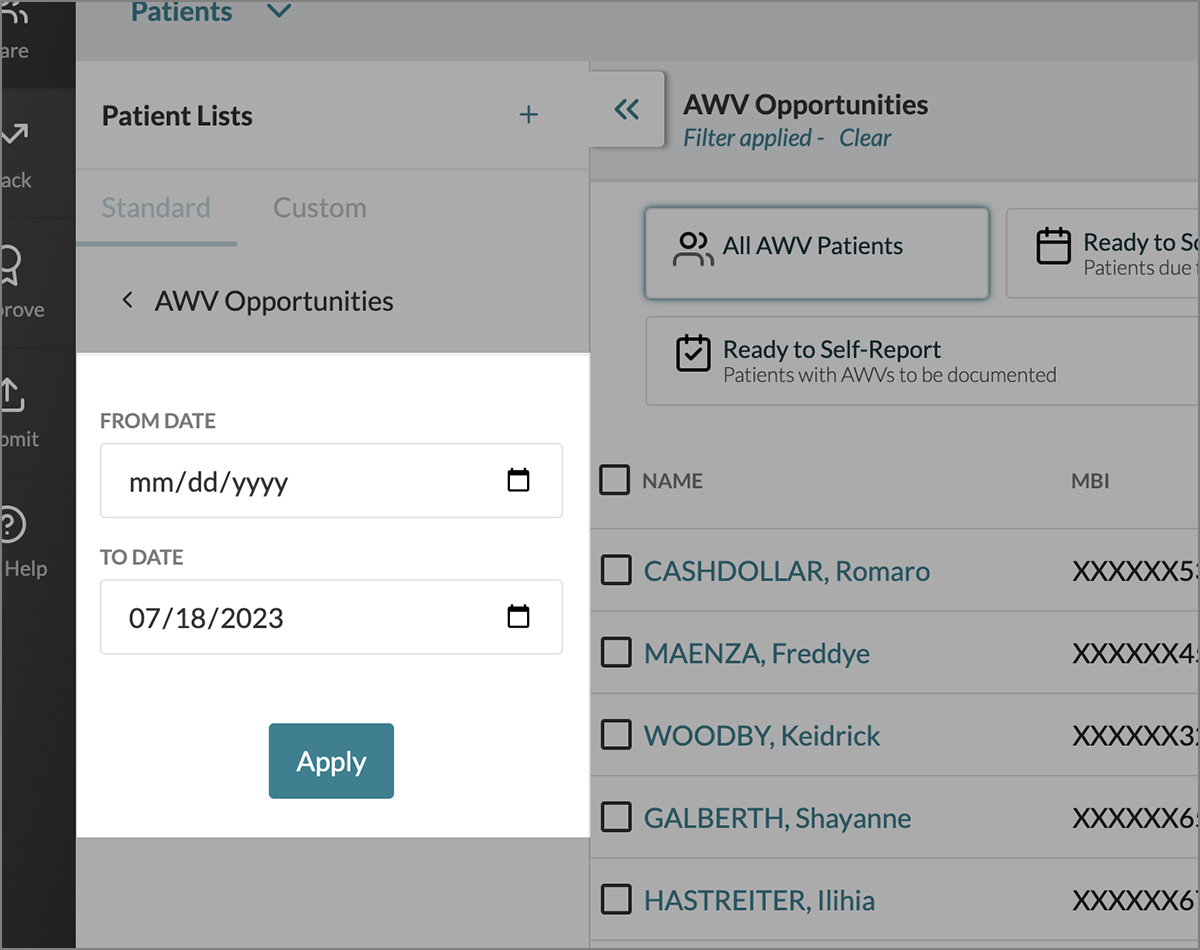Check the box for CASHDOLLAR, Romaro

click(615, 571)
